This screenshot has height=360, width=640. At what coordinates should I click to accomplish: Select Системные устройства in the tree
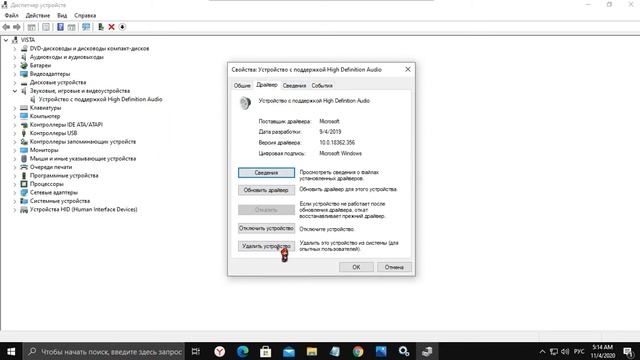60,201
